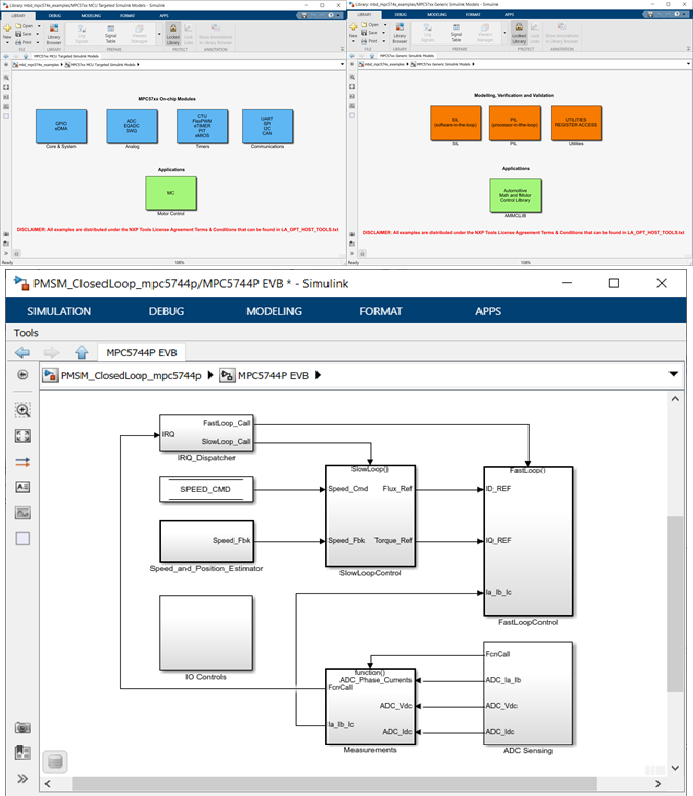Select the Annotation tool in PMSM palette

[23, 487]
